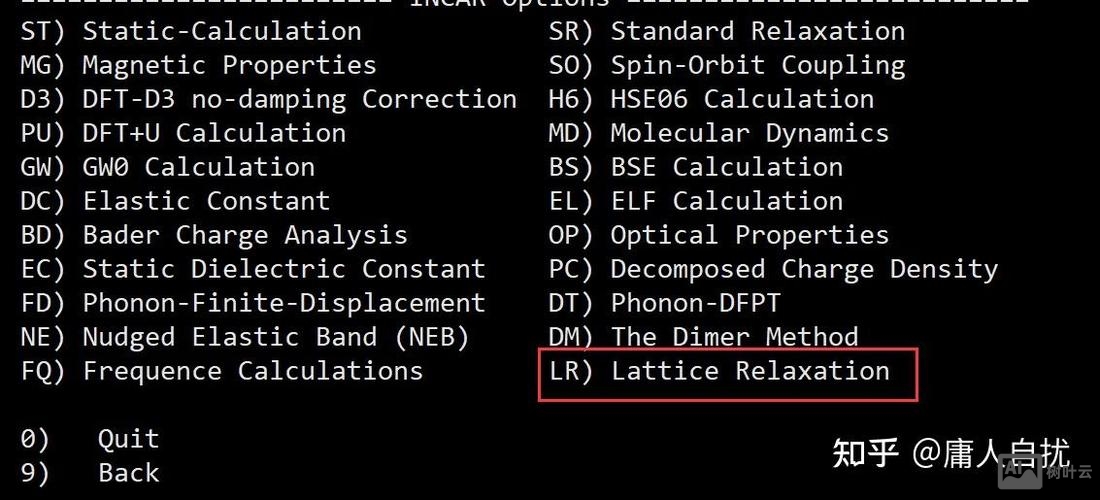Viewport: 1100px width, 500px height.
Task: Choose D3) DFT-D3 no-damping Correction
Action: pos(268,99)
